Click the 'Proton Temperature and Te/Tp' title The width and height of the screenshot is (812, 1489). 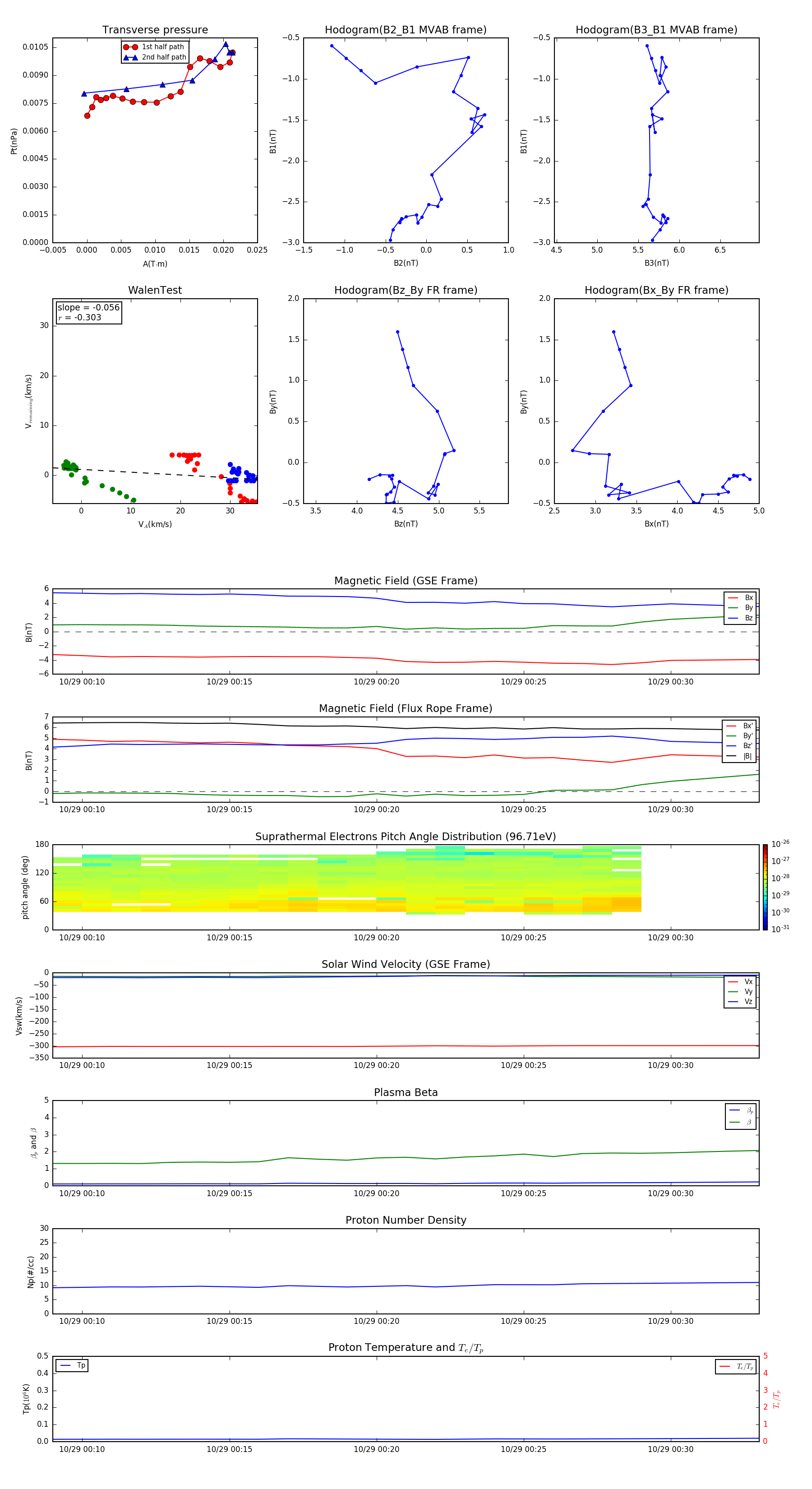406,1348
